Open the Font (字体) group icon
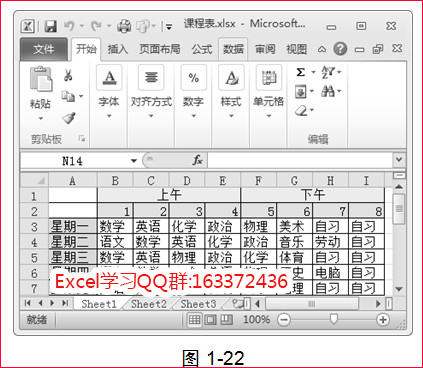 click(109, 77)
